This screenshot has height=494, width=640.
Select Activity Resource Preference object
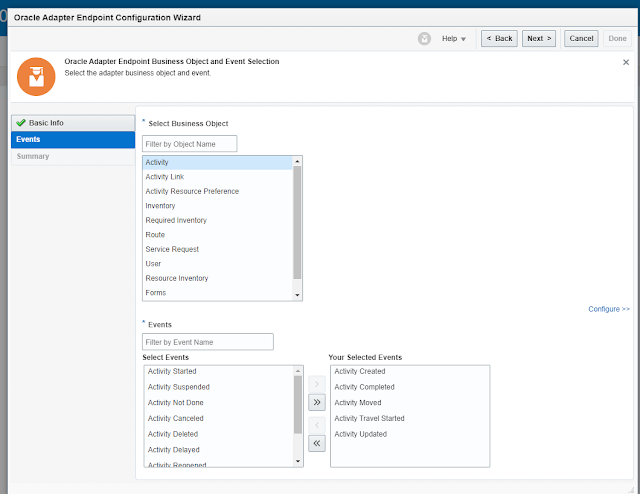218,191
